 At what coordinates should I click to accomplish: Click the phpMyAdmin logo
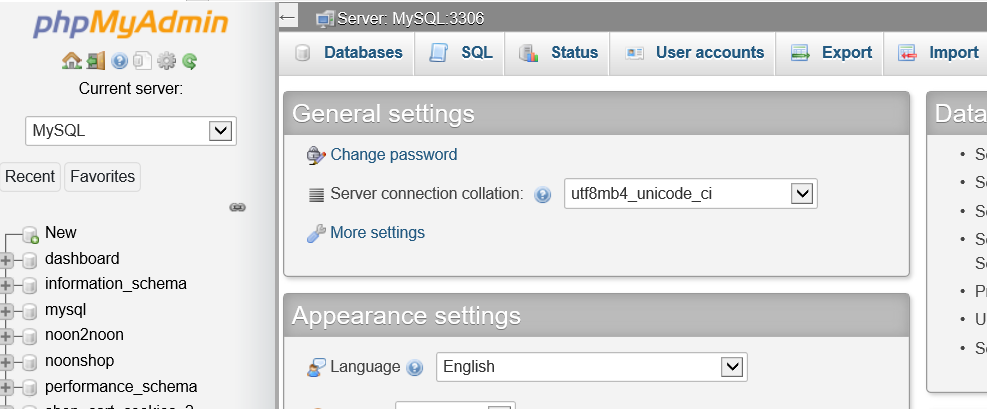pos(130,24)
